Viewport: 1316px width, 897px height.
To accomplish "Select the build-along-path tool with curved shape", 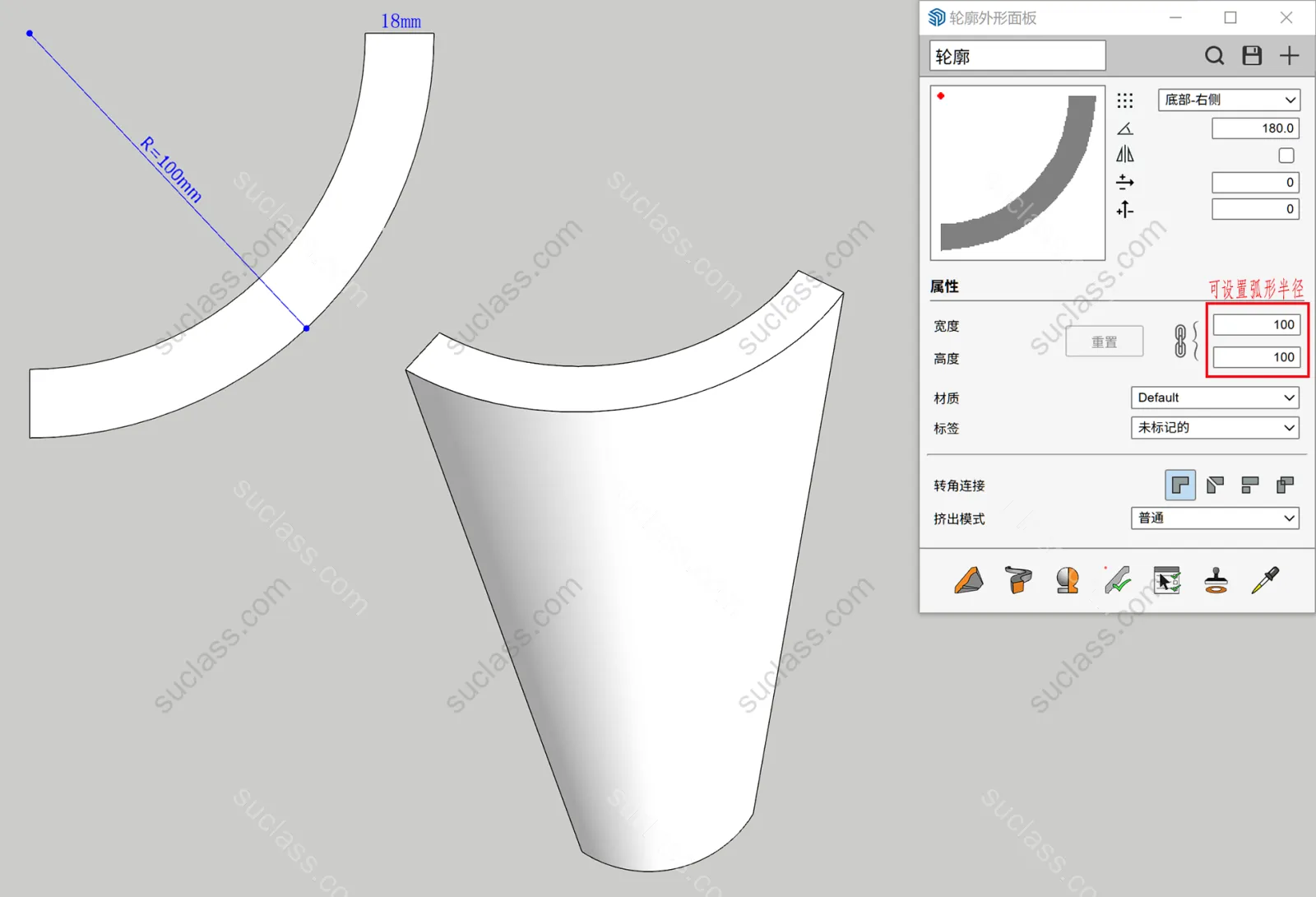I will point(1018,580).
